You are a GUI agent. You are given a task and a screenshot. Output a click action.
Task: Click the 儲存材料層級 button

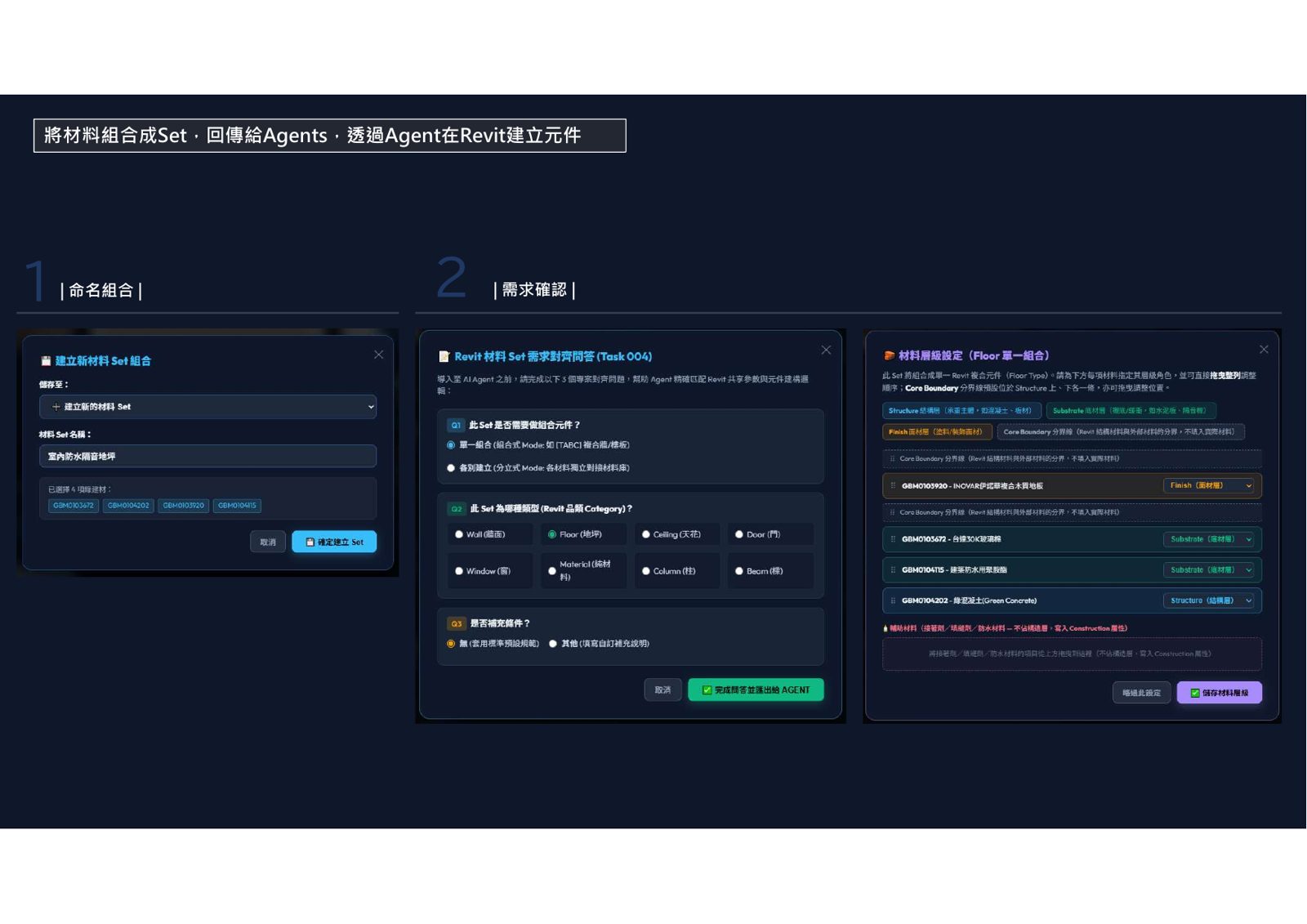point(1219,693)
